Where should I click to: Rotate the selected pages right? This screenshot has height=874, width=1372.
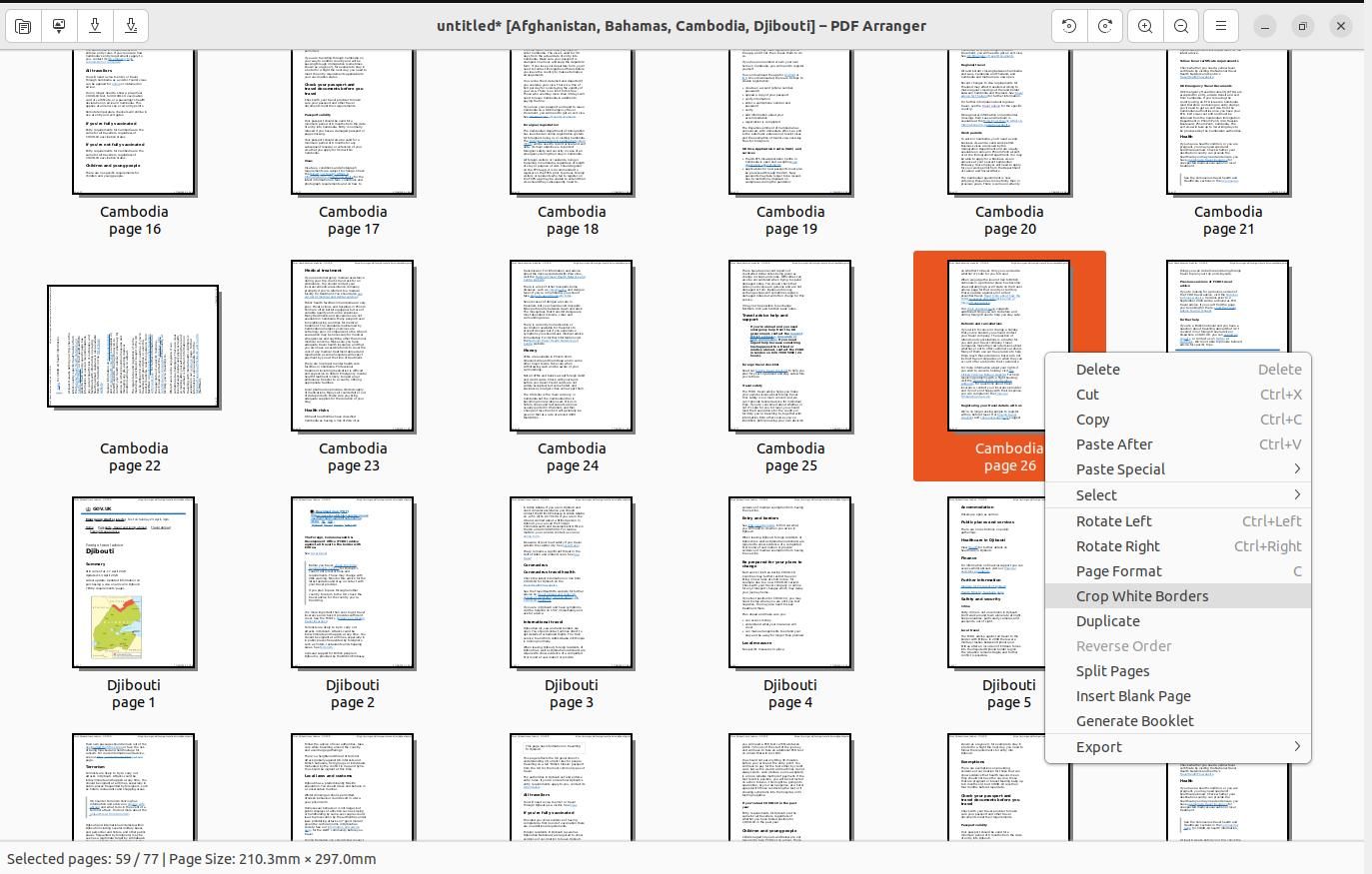(x=1117, y=545)
